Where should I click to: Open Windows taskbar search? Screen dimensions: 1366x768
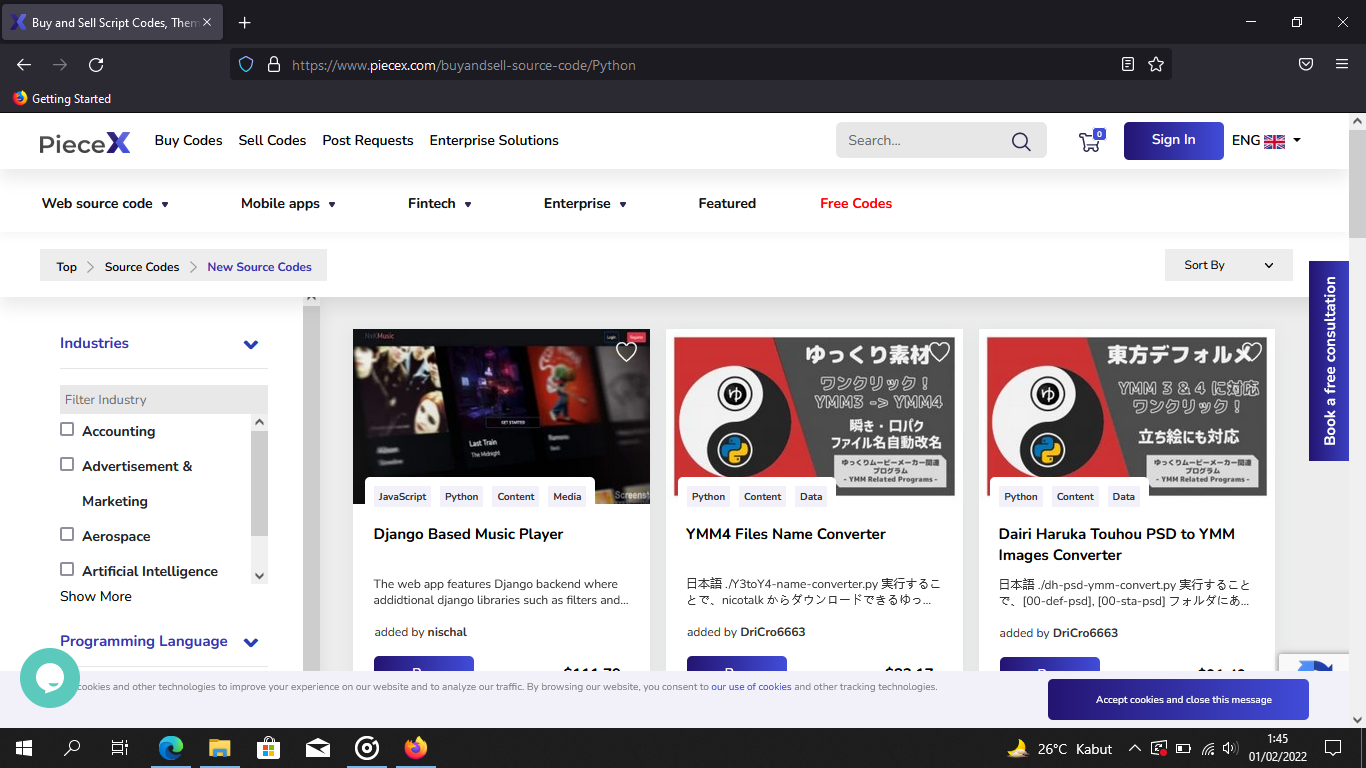tap(72, 748)
